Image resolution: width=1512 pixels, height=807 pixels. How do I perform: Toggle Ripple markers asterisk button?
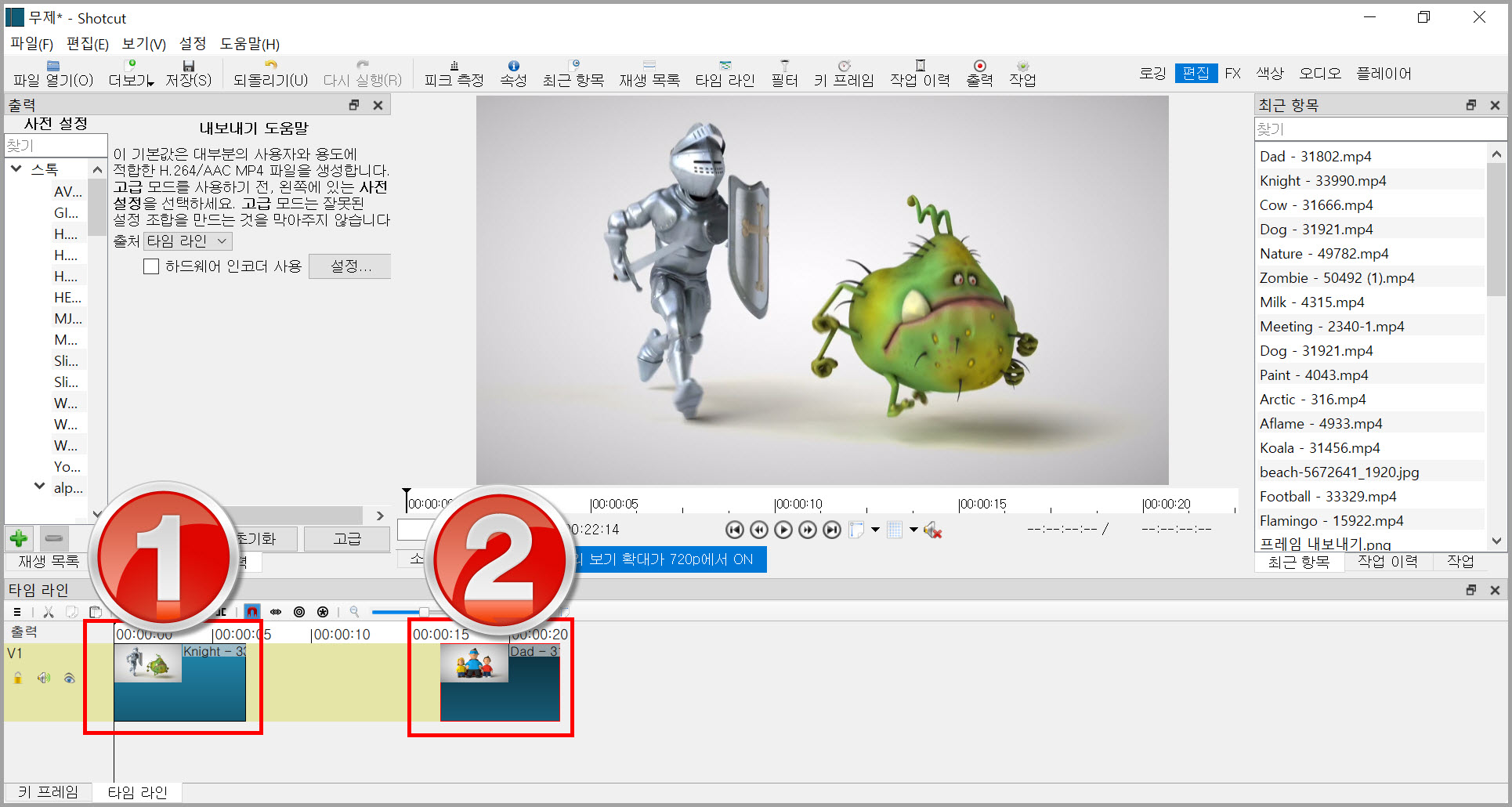(323, 612)
